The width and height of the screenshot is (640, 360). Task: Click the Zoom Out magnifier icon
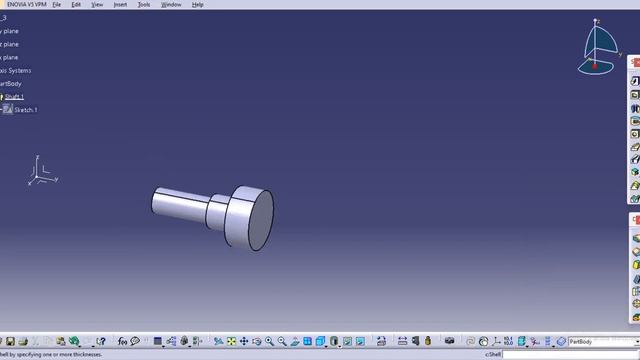point(282,341)
